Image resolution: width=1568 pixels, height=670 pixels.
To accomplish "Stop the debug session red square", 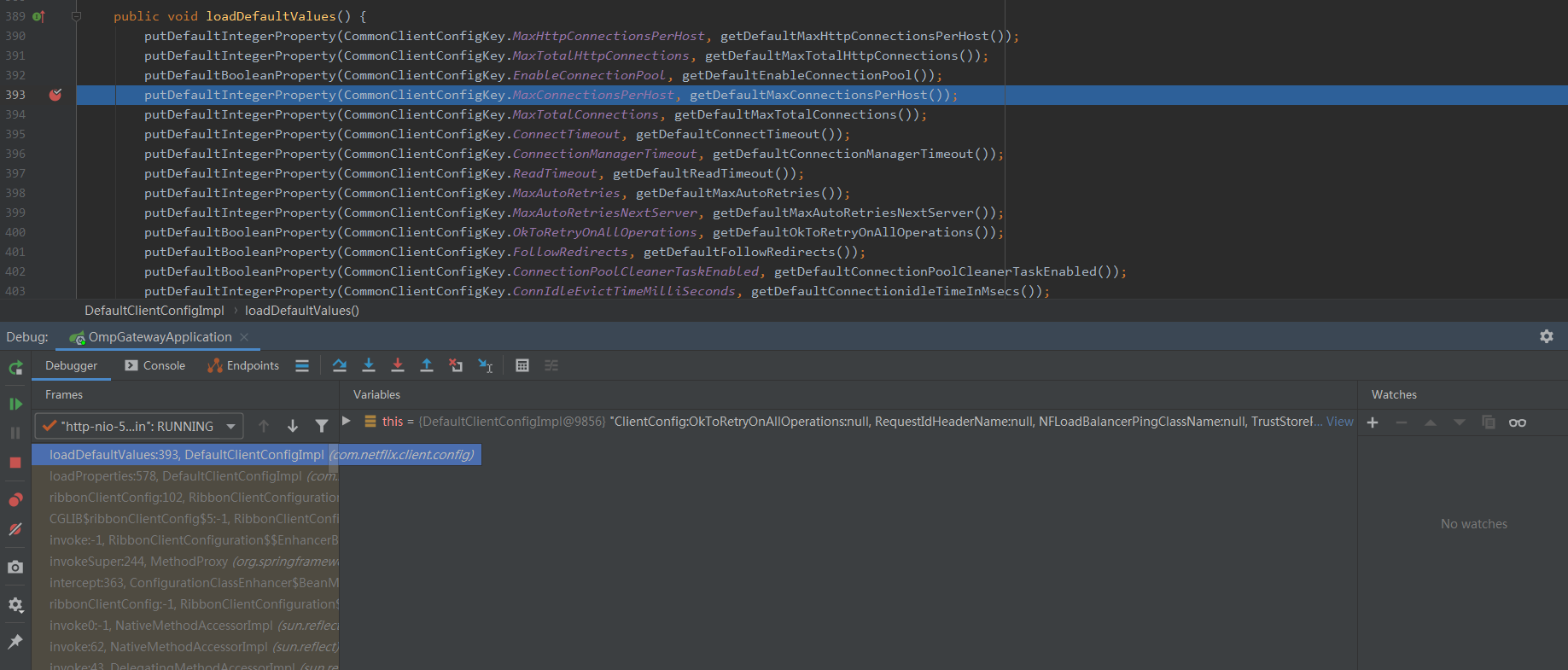I will point(15,463).
